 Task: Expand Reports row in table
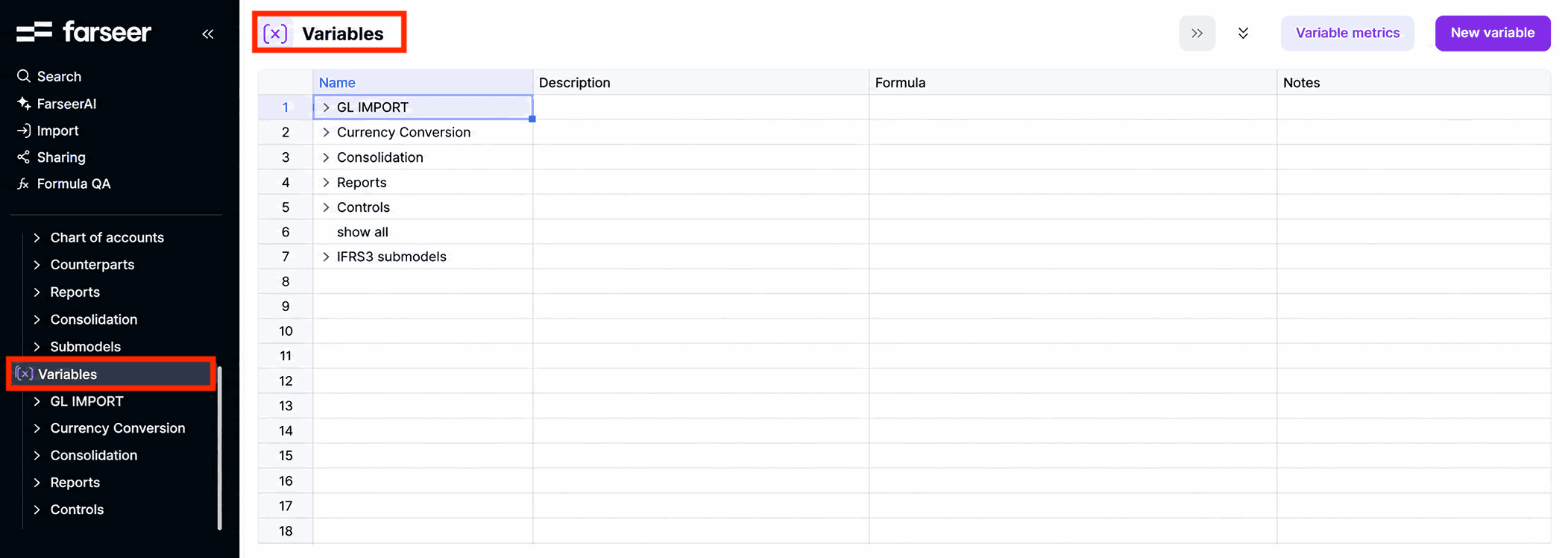tap(326, 182)
